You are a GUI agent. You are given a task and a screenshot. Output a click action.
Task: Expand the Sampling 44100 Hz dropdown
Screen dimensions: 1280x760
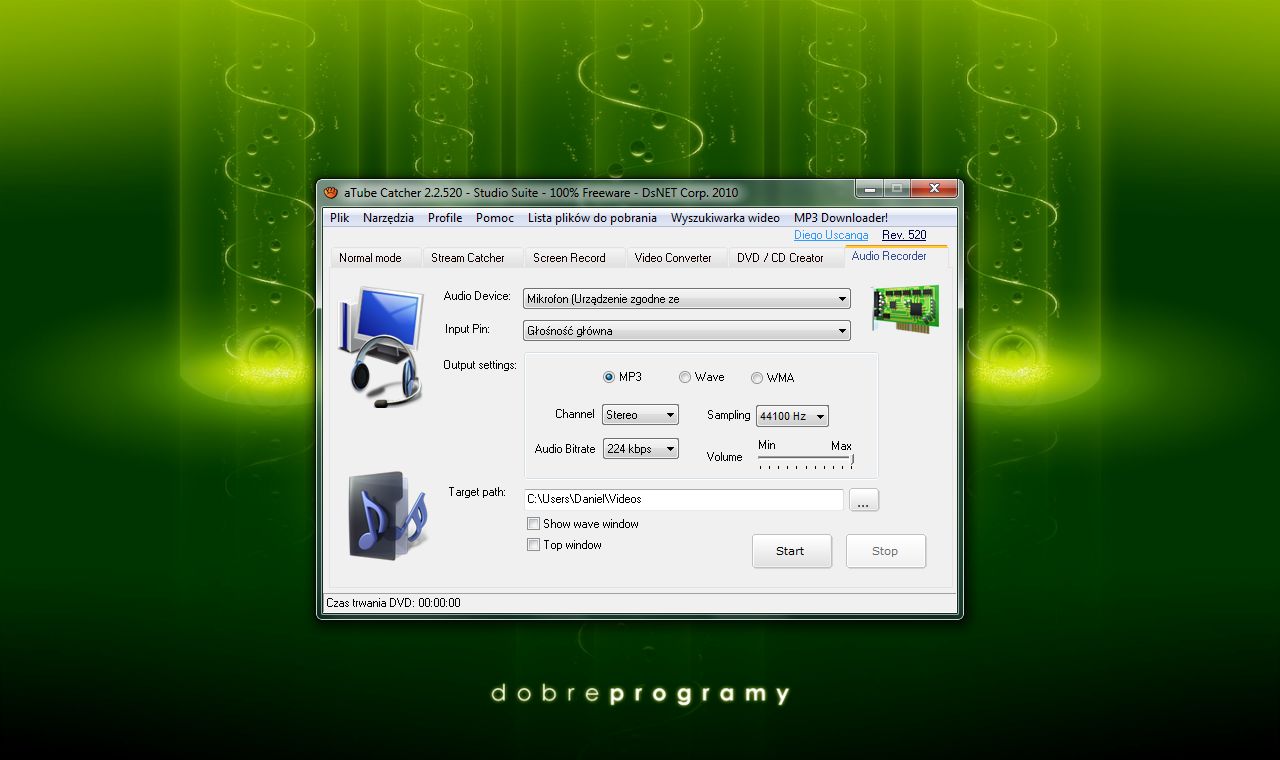point(792,416)
